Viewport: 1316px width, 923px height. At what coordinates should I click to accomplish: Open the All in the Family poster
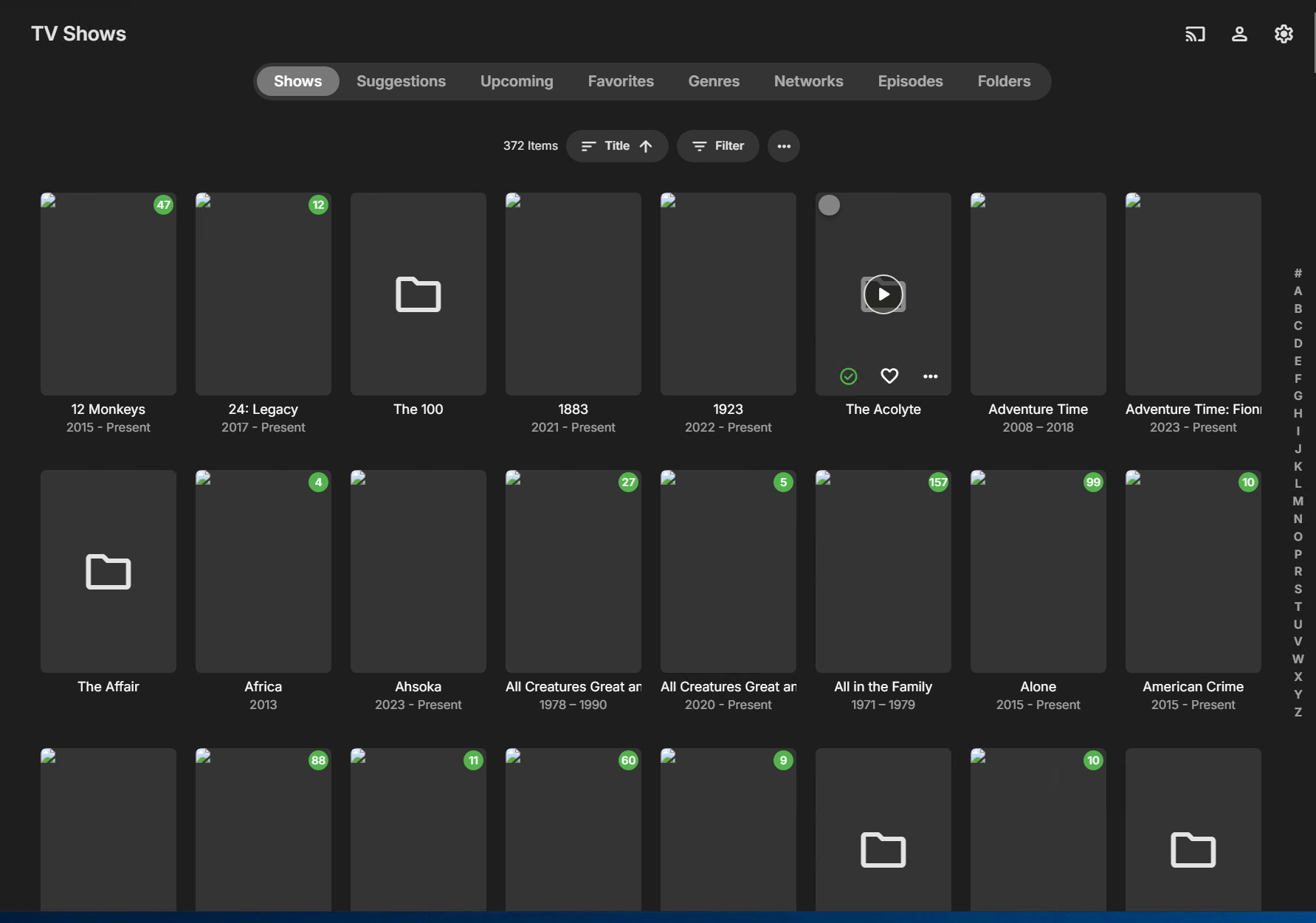coord(883,571)
